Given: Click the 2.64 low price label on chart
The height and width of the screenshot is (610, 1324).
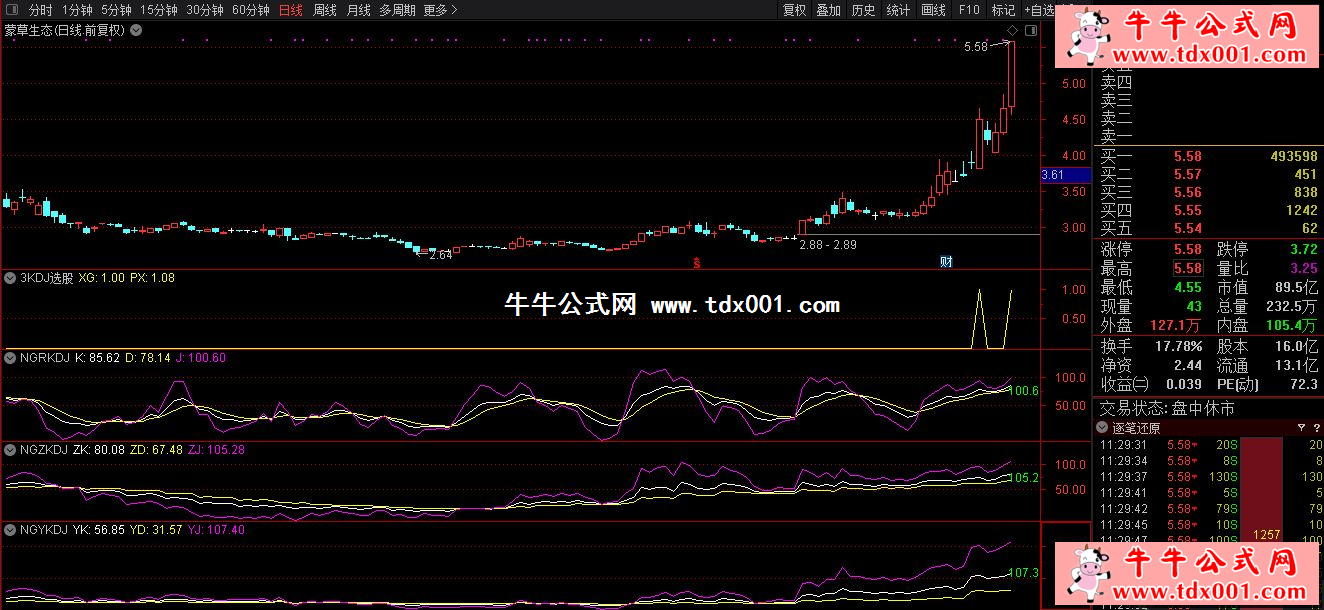Looking at the screenshot, I should pyautogui.click(x=440, y=255).
